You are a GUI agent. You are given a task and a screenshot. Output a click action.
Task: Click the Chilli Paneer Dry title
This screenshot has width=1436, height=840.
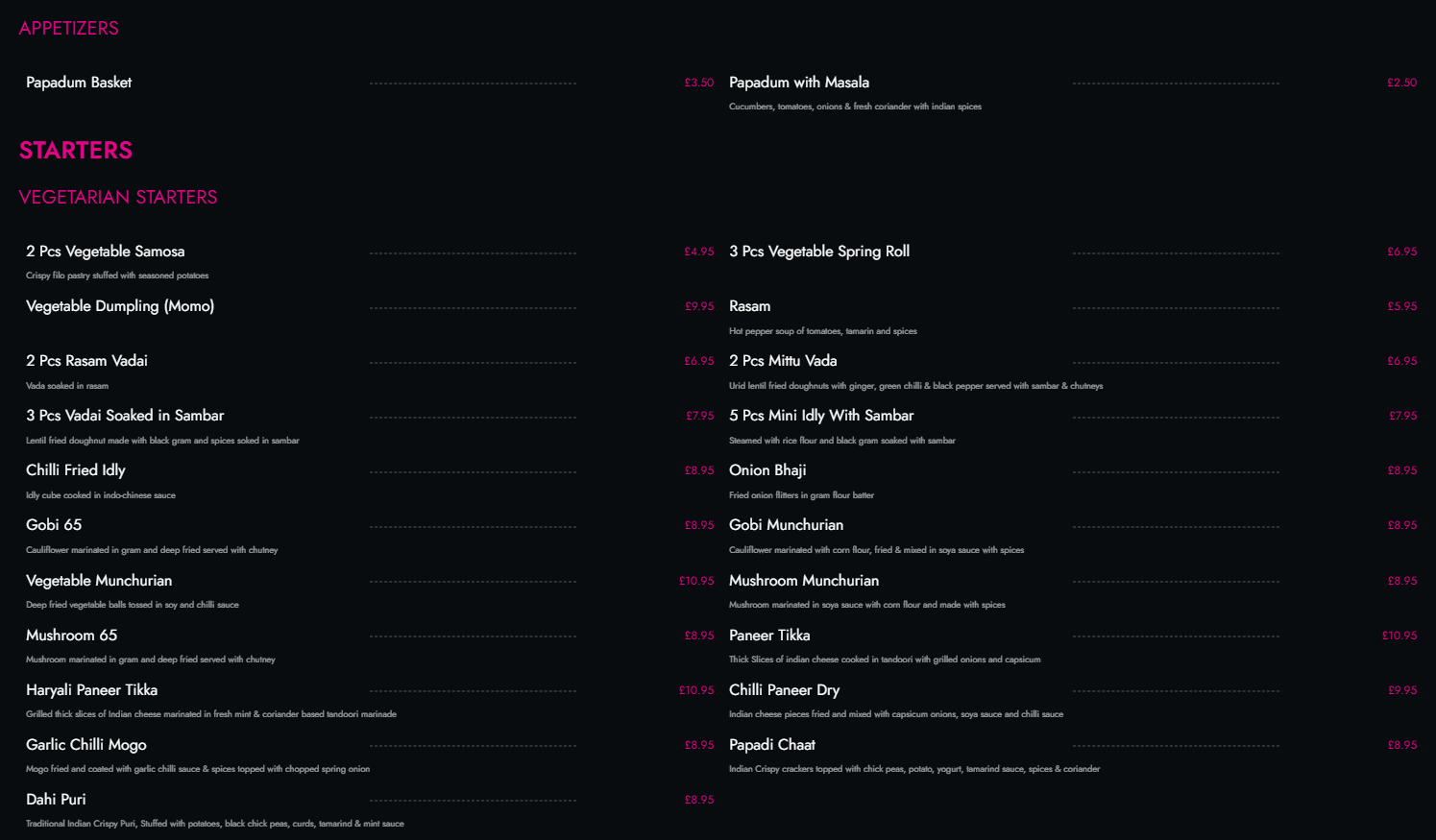(x=784, y=690)
